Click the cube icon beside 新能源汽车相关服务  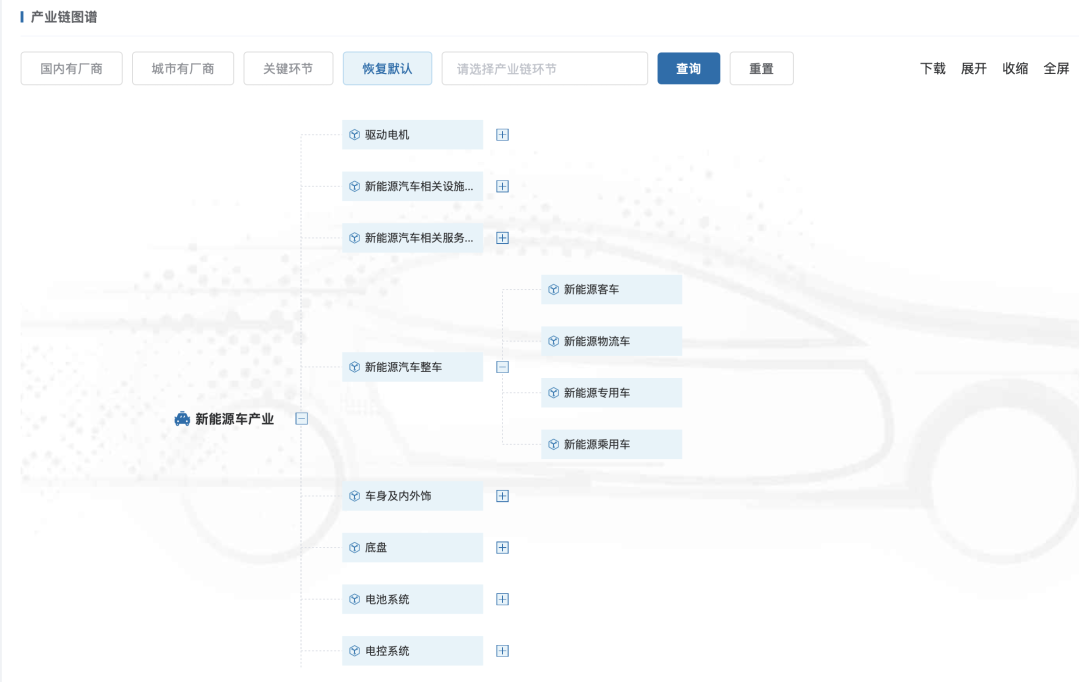click(354, 238)
